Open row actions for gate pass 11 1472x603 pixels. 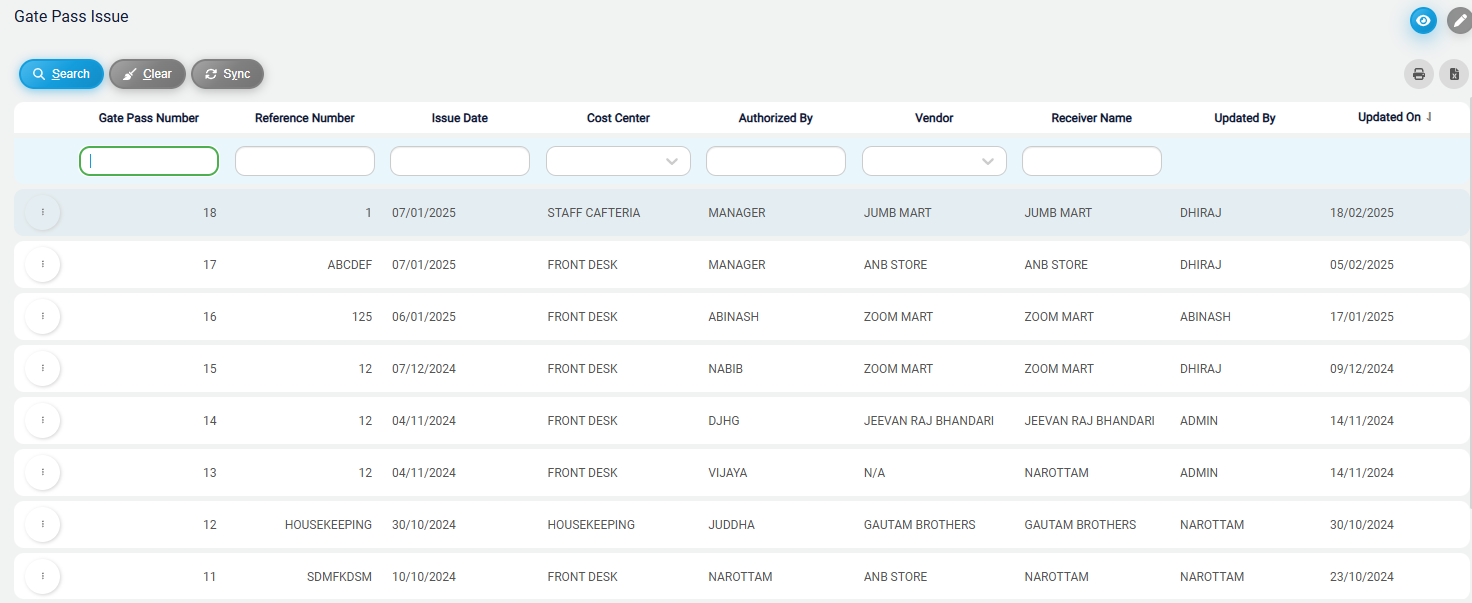click(x=42, y=576)
